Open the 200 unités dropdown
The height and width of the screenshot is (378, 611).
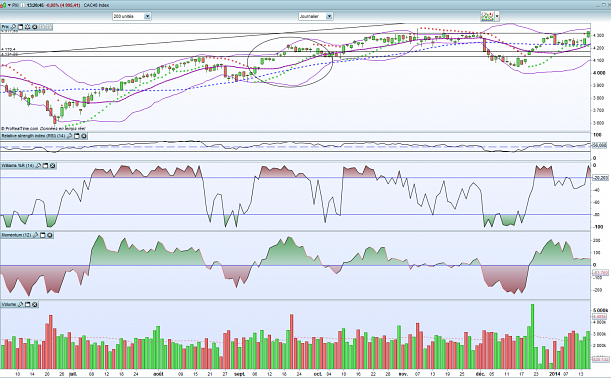pos(132,16)
